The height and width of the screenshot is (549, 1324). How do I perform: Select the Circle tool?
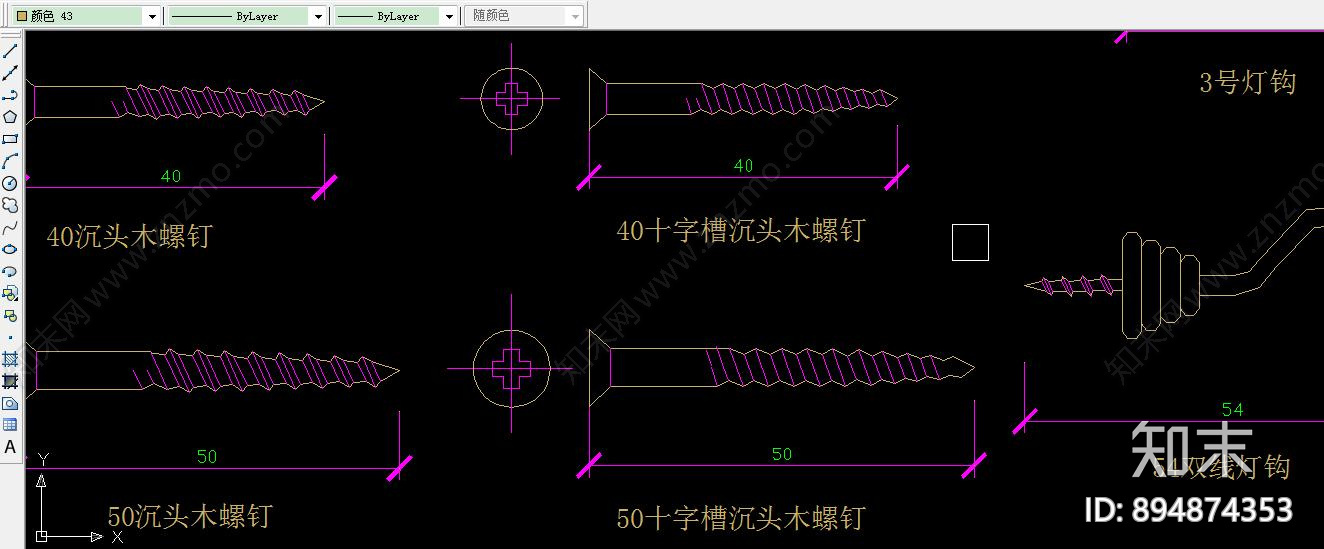(x=10, y=183)
